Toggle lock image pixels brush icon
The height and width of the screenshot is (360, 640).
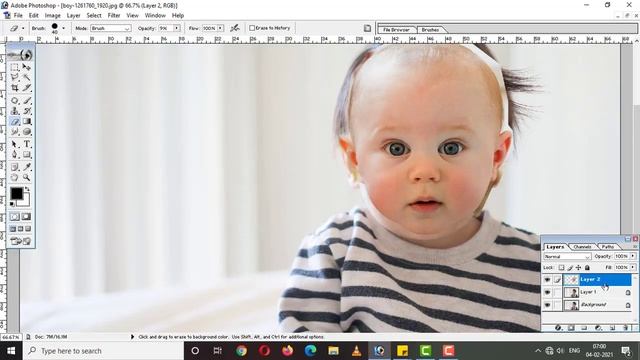(x=570, y=268)
